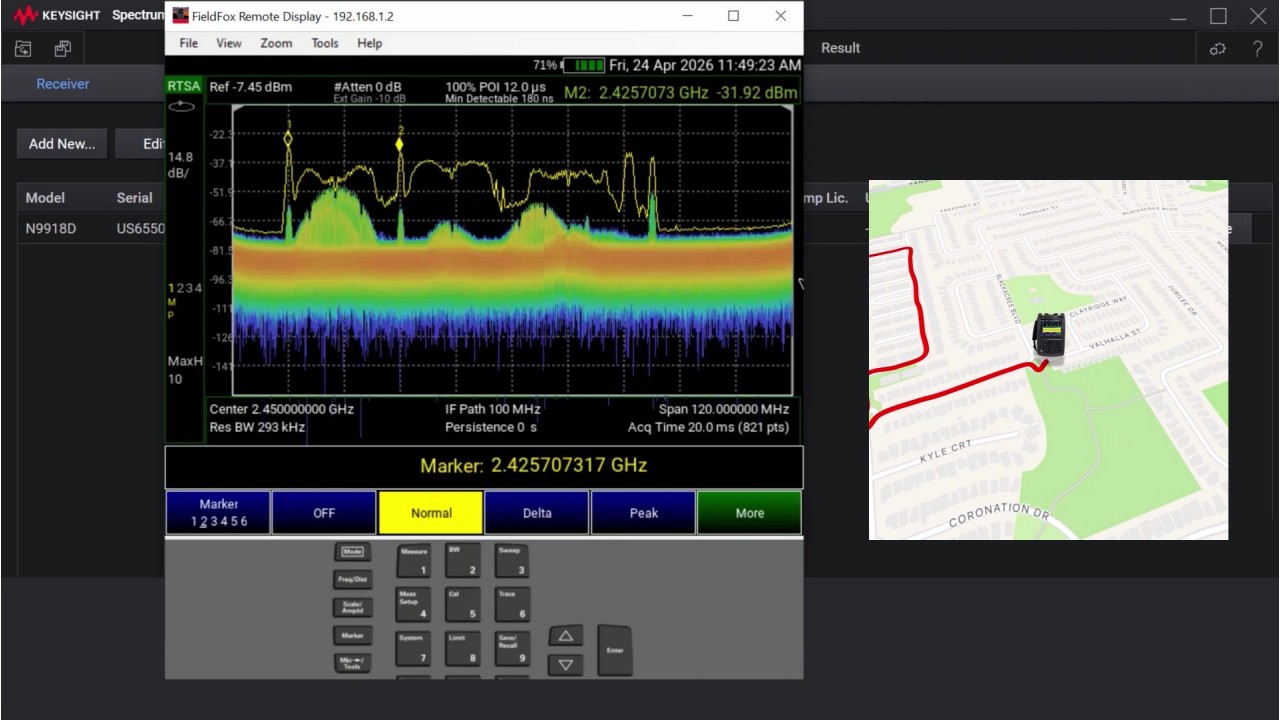Switch to the Receiver tab in Keysight window
The width and height of the screenshot is (1280, 720).
[63, 84]
